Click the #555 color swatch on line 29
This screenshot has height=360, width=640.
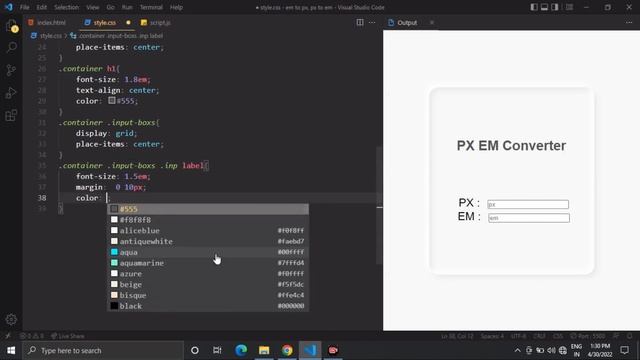pos(112,100)
